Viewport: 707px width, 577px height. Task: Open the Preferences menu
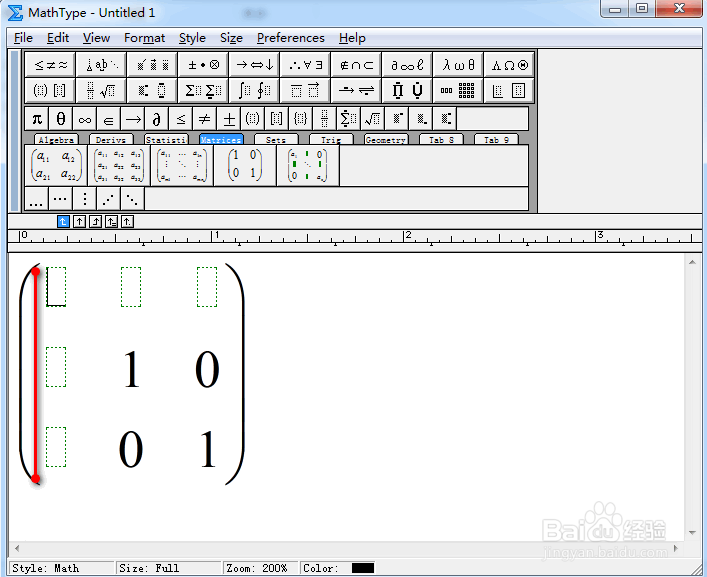click(x=290, y=38)
